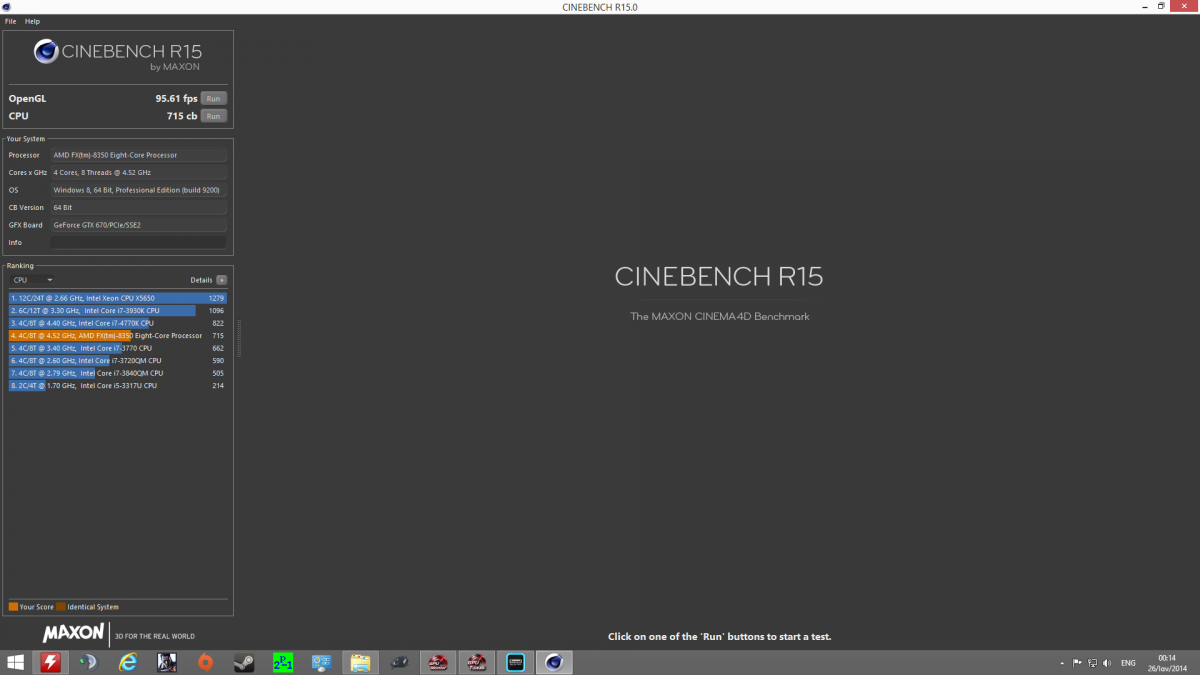This screenshot has width=1200, height=675.
Task: Open the red lightning-bolt app in the taskbar
Action: pos(50,662)
